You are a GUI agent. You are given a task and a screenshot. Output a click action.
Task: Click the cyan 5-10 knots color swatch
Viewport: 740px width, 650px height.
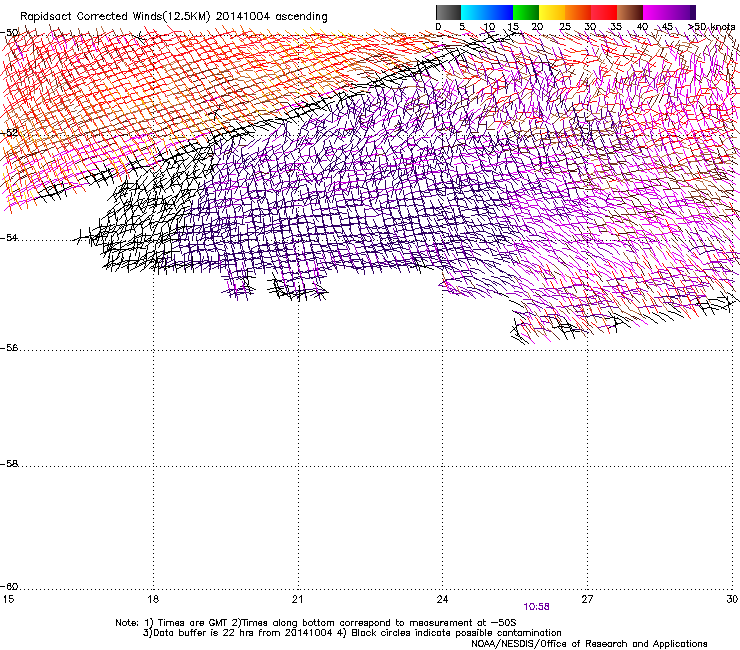[x=474, y=12]
